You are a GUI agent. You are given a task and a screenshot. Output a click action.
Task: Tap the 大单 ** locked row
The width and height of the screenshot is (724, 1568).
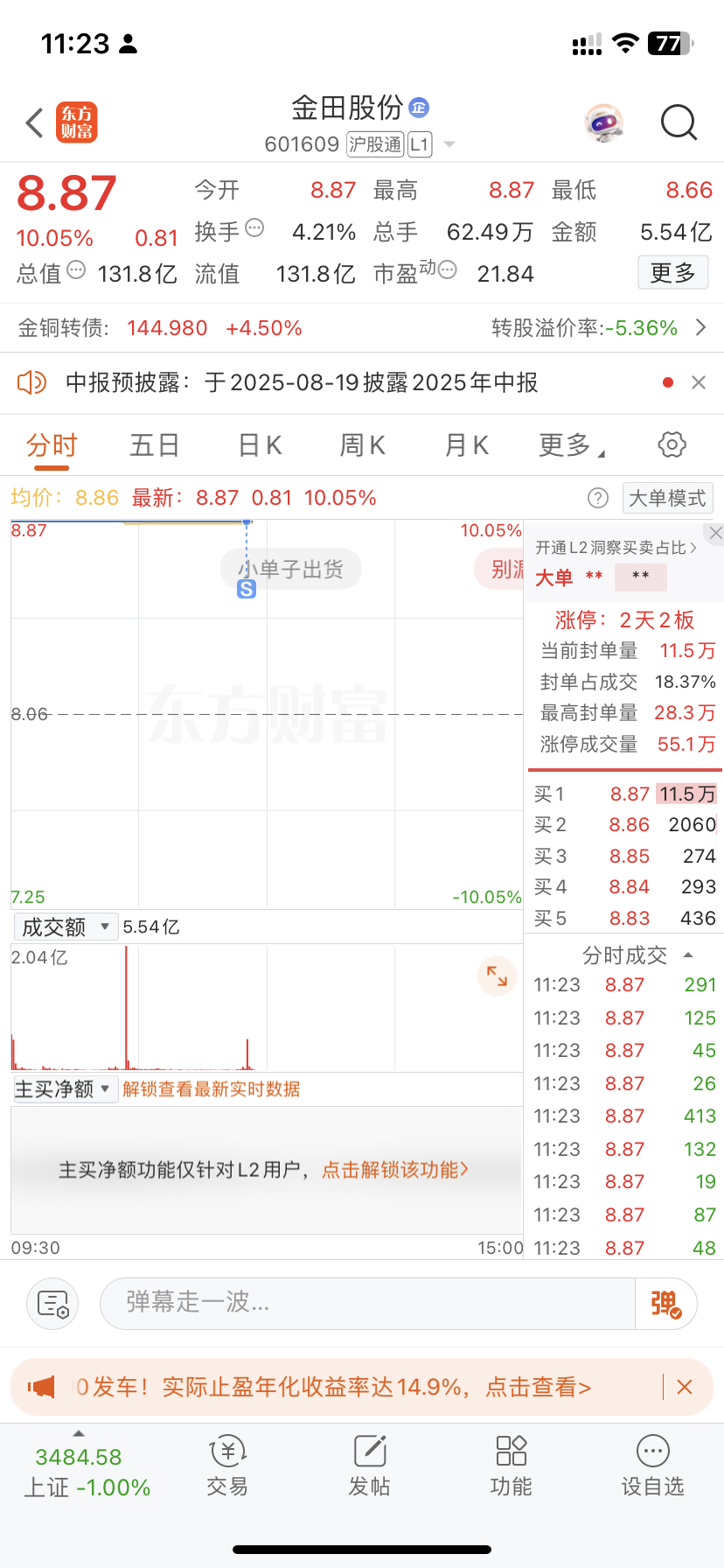pyautogui.click(x=601, y=577)
